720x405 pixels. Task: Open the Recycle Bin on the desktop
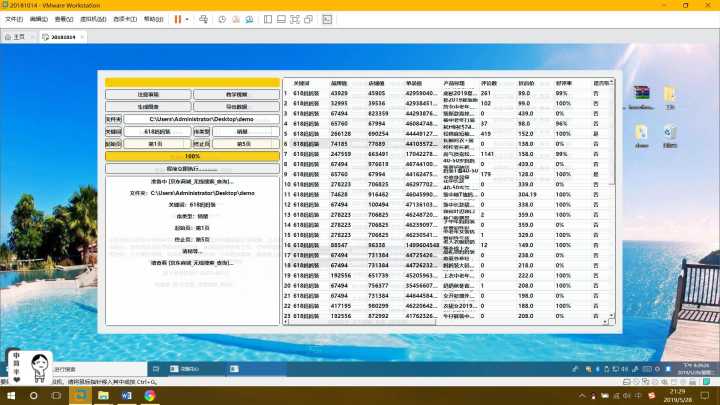pyautogui.click(x=670, y=132)
